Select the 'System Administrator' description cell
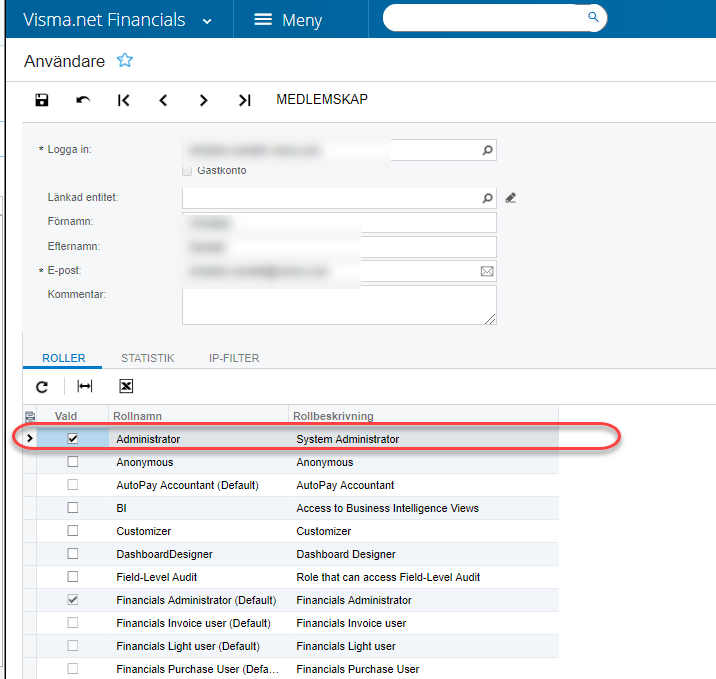This screenshot has height=679, width=716. click(x=423, y=439)
